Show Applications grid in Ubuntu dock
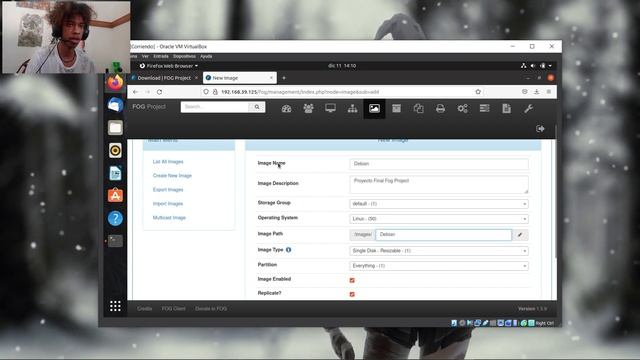This screenshot has width=640, height=360. click(x=115, y=306)
